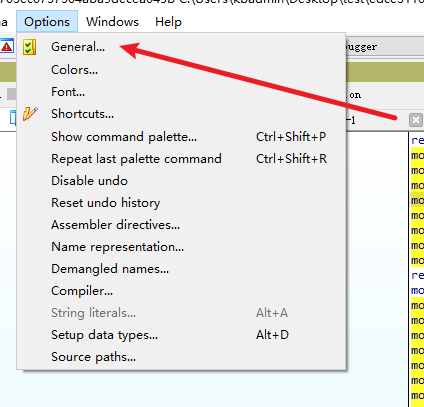Open Shortcuts... configuration
Screen dimensions: 424x407
181,114
